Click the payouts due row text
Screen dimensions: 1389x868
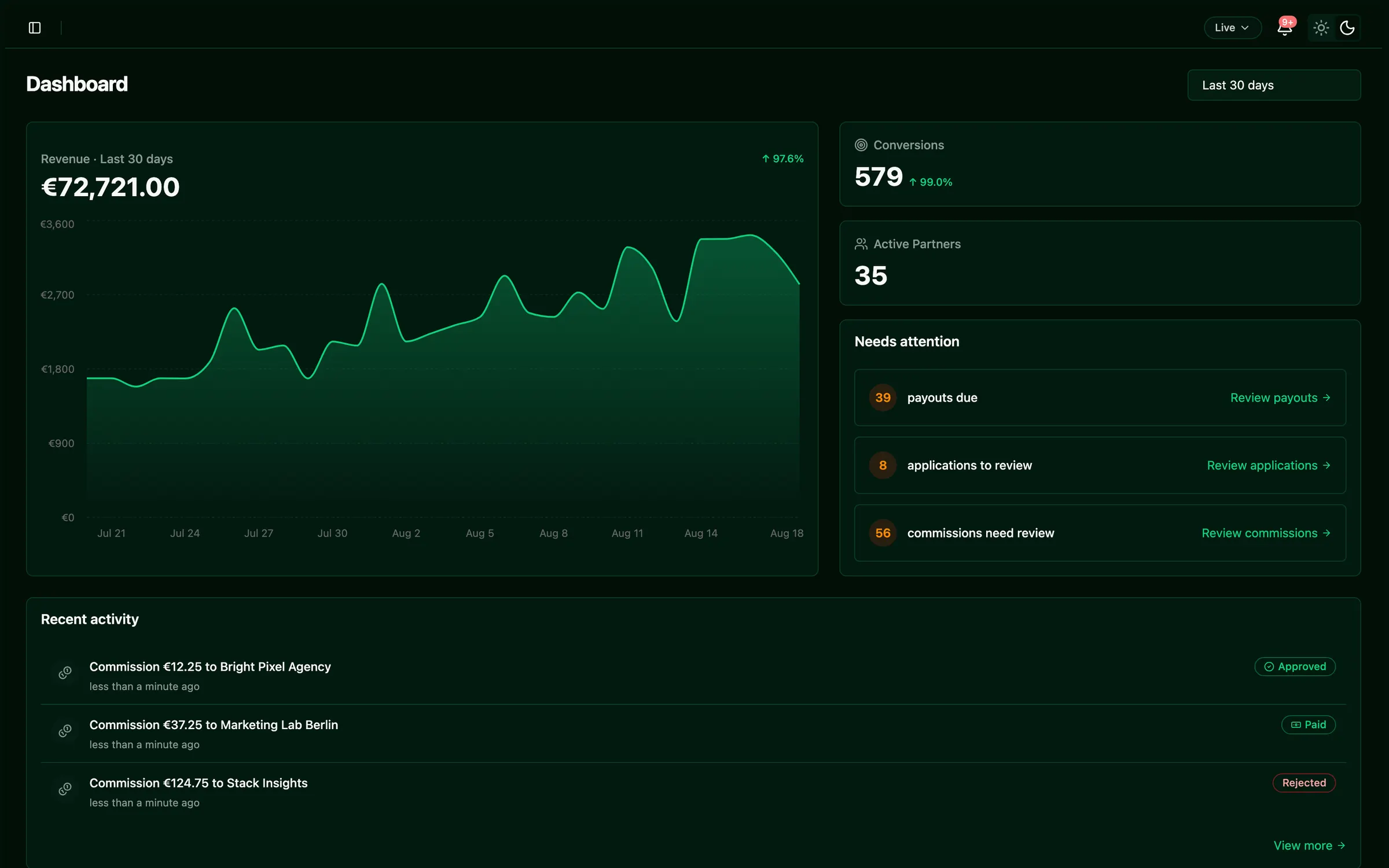[x=942, y=398]
